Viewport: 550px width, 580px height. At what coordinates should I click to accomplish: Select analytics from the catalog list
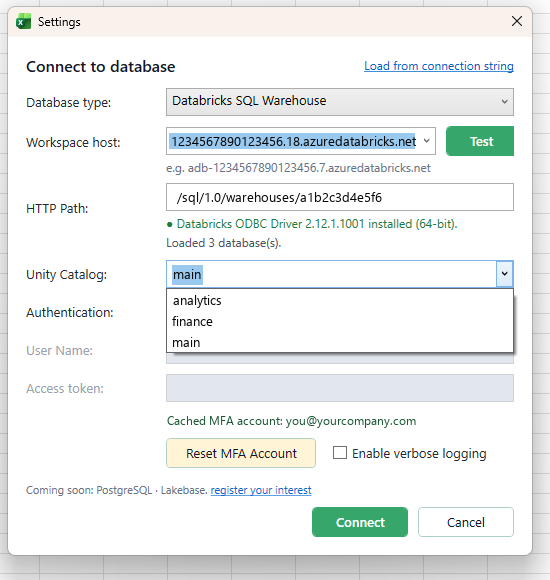pos(340,300)
